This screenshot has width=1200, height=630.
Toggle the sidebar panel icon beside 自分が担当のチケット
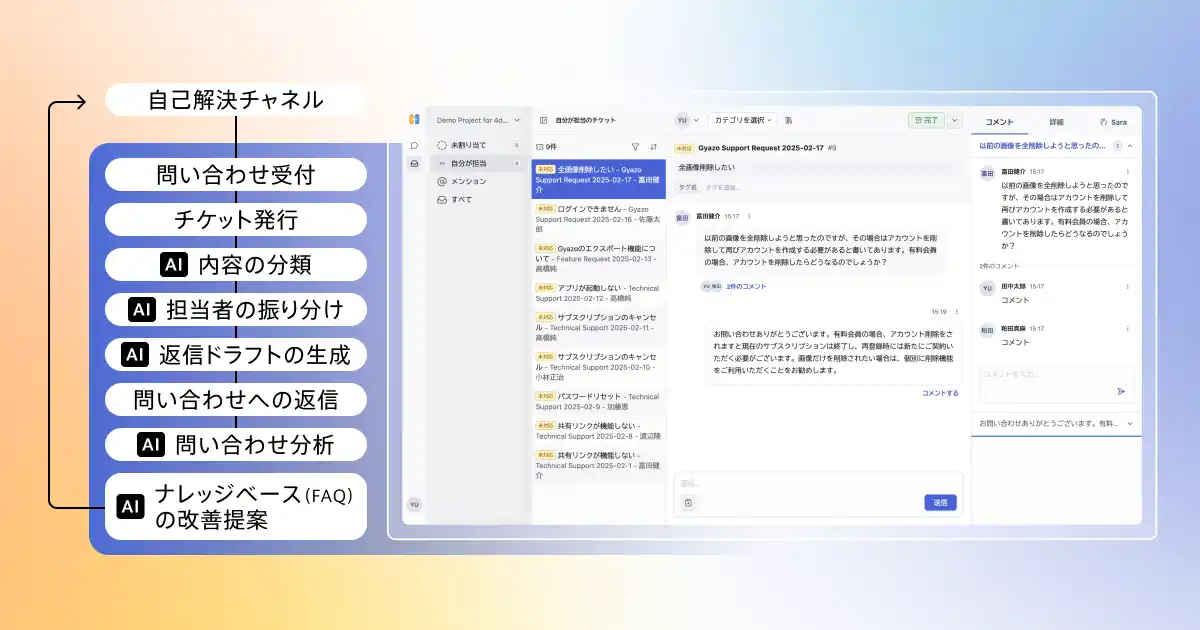(x=543, y=120)
